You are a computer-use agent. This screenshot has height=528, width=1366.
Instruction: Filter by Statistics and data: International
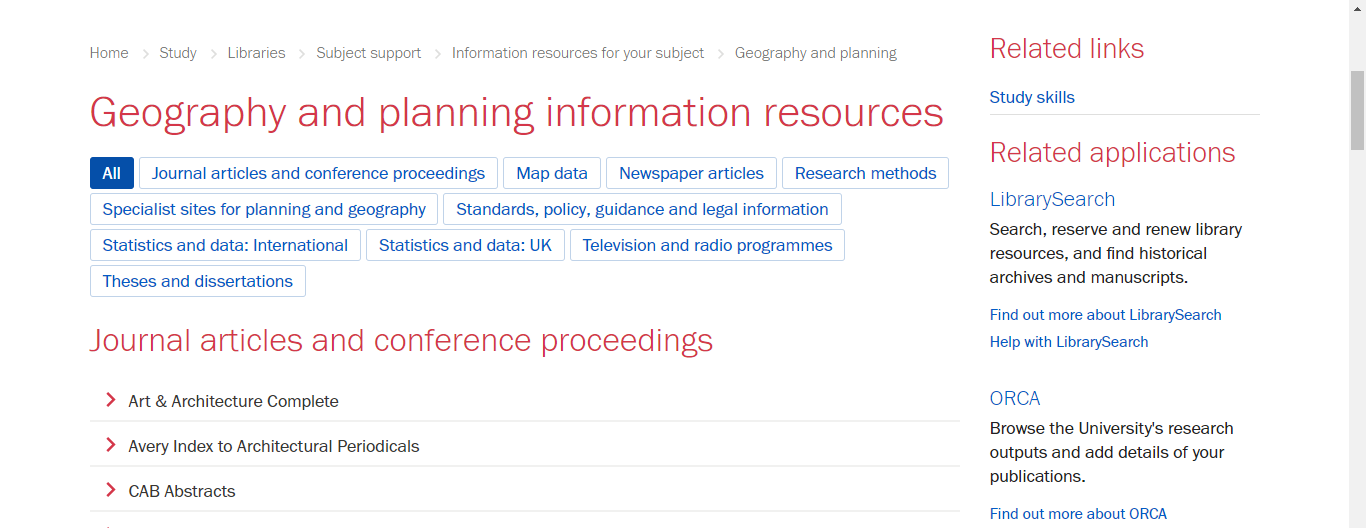[x=225, y=245]
